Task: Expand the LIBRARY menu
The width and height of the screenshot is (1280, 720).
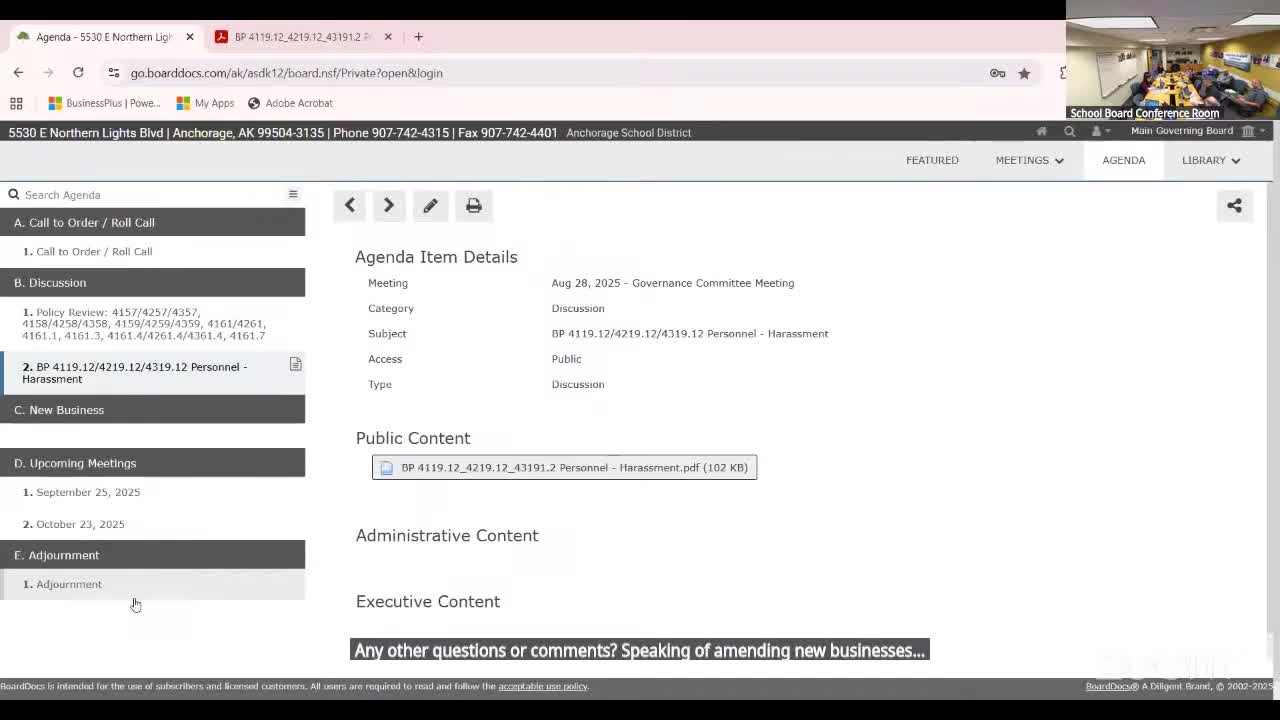Action: [x=1211, y=160]
